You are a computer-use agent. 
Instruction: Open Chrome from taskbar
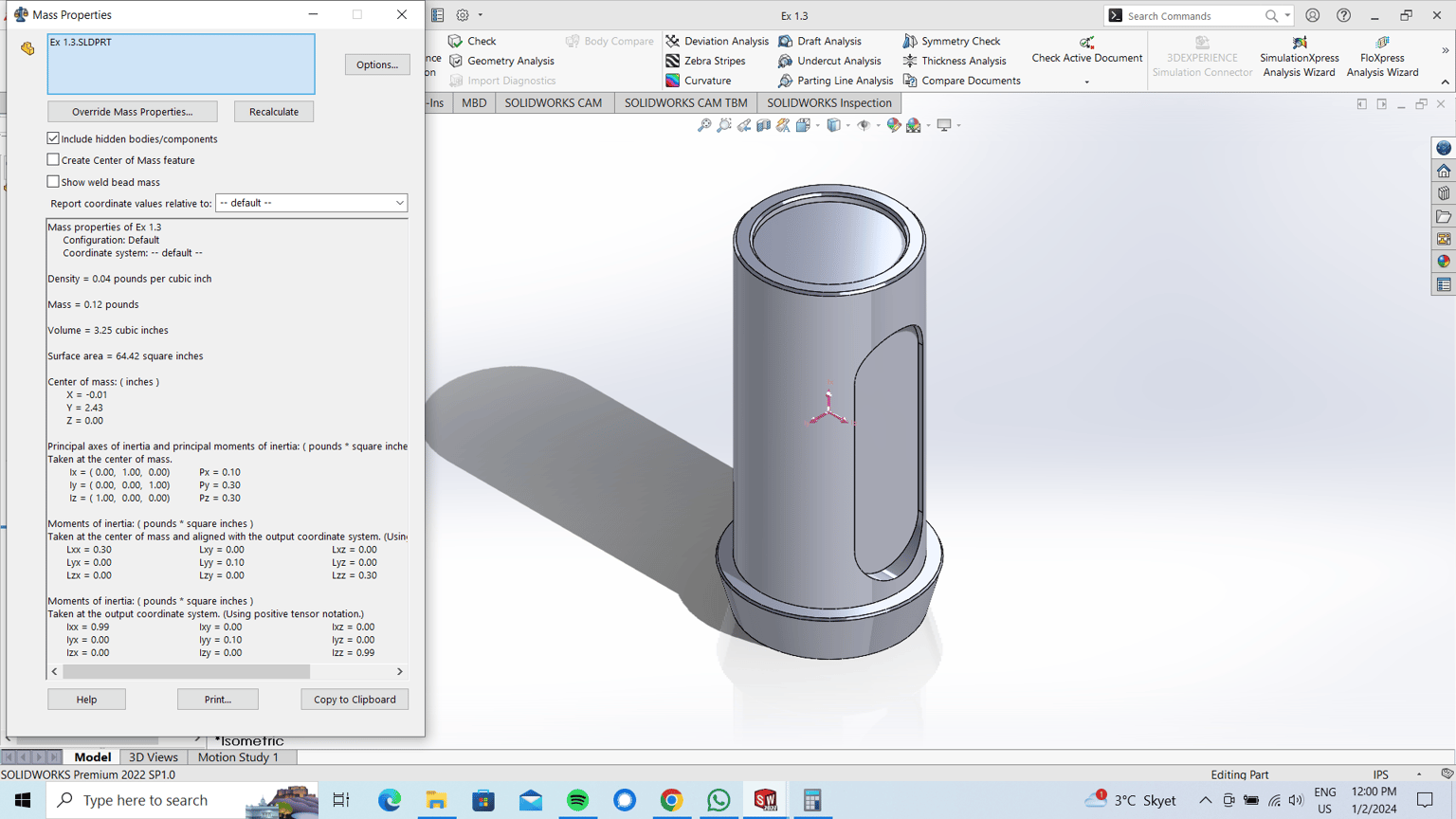[671, 800]
